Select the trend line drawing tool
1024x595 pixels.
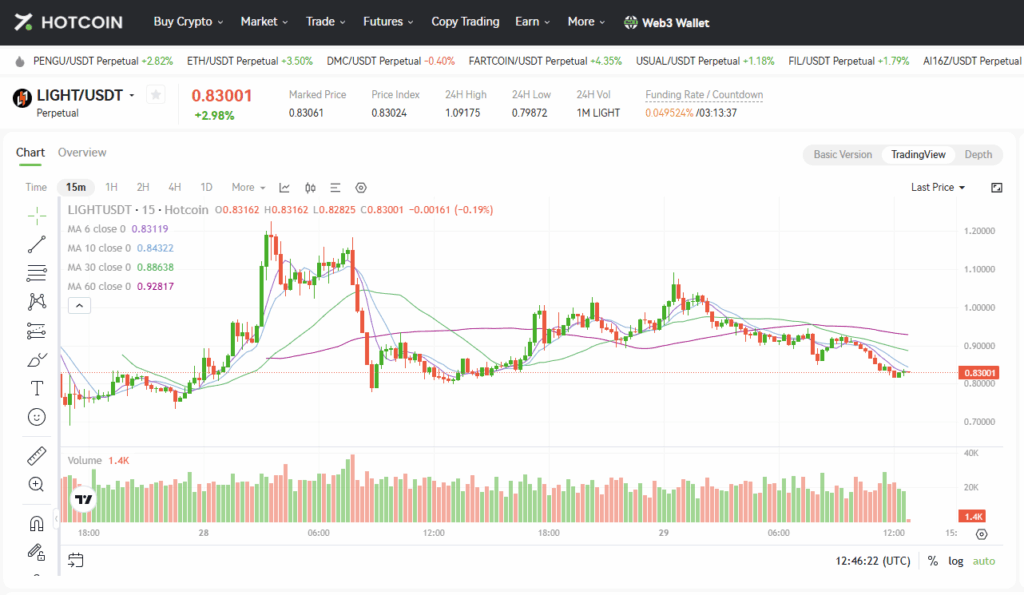pyautogui.click(x=37, y=243)
